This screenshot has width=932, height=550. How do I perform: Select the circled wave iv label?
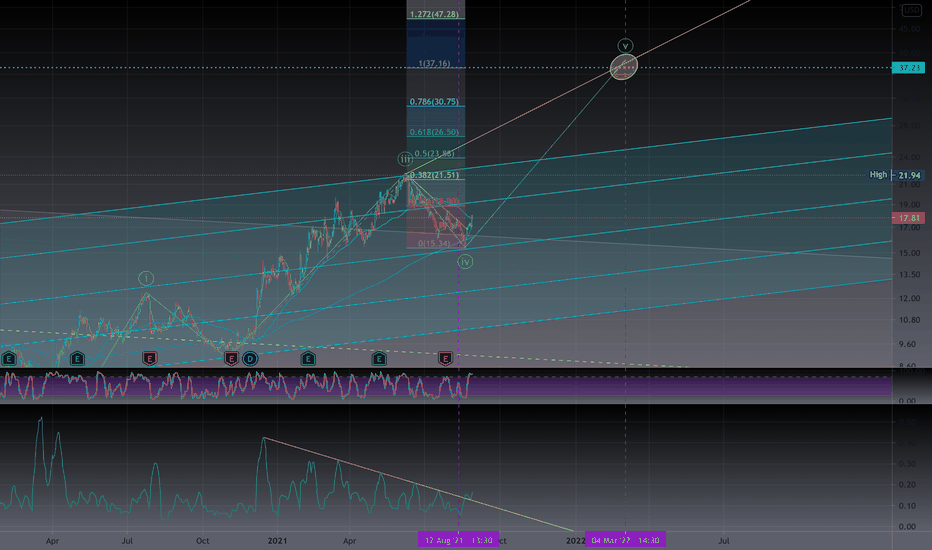coord(465,261)
